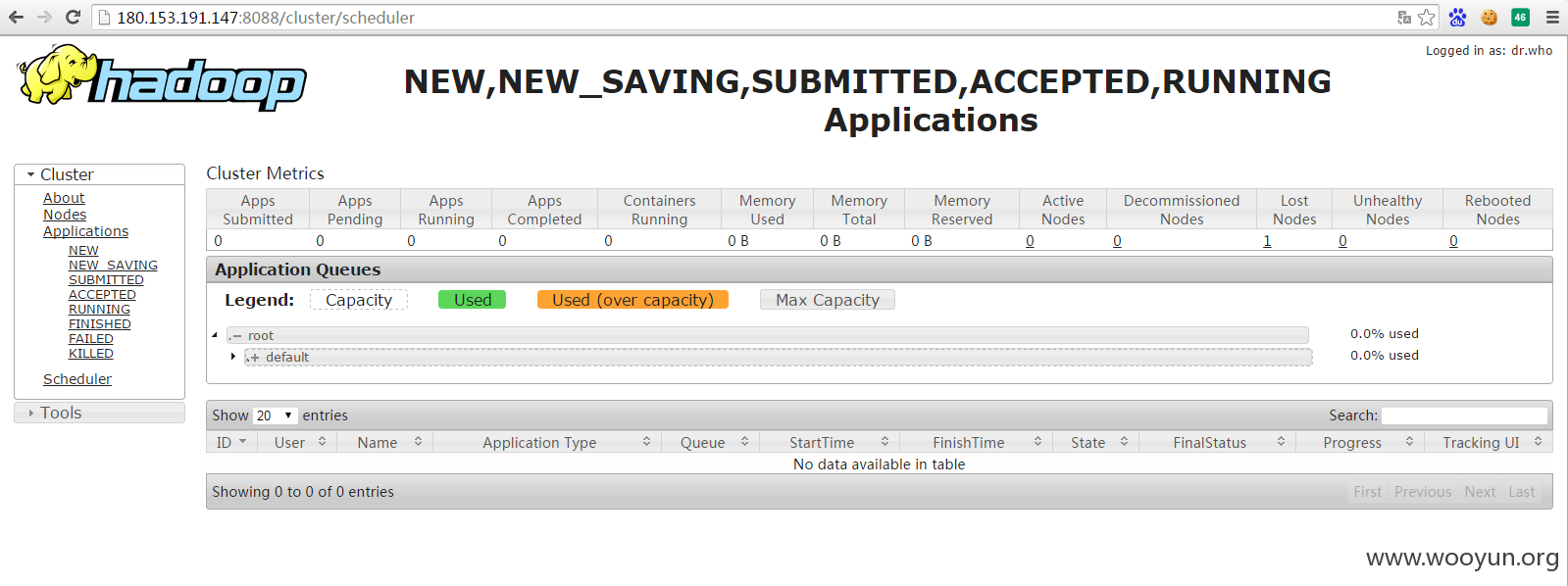Screen dimensions: 1568x586
Task: Open the cookie extension icon
Action: coord(1489,17)
